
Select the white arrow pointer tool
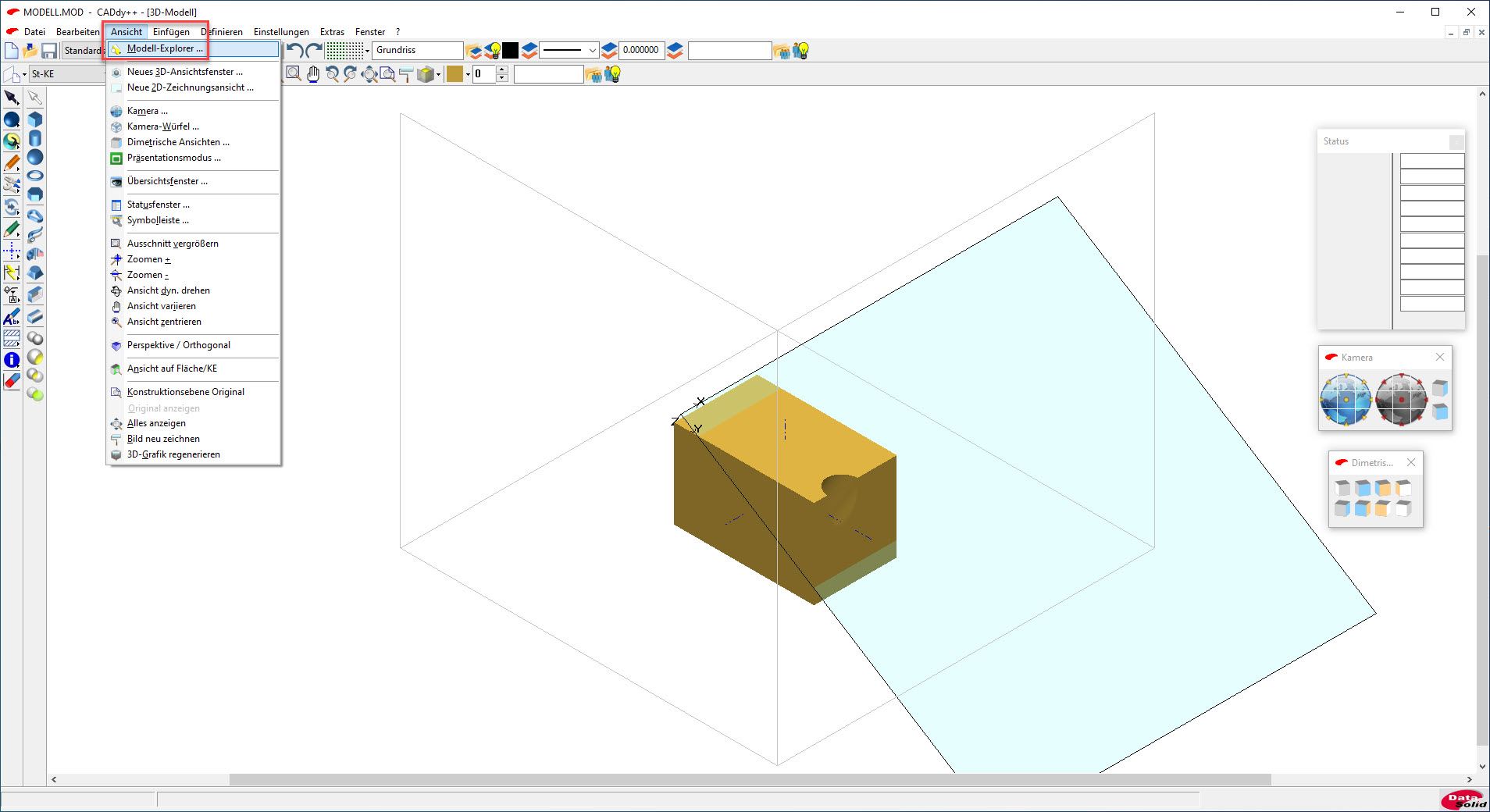click(x=35, y=98)
